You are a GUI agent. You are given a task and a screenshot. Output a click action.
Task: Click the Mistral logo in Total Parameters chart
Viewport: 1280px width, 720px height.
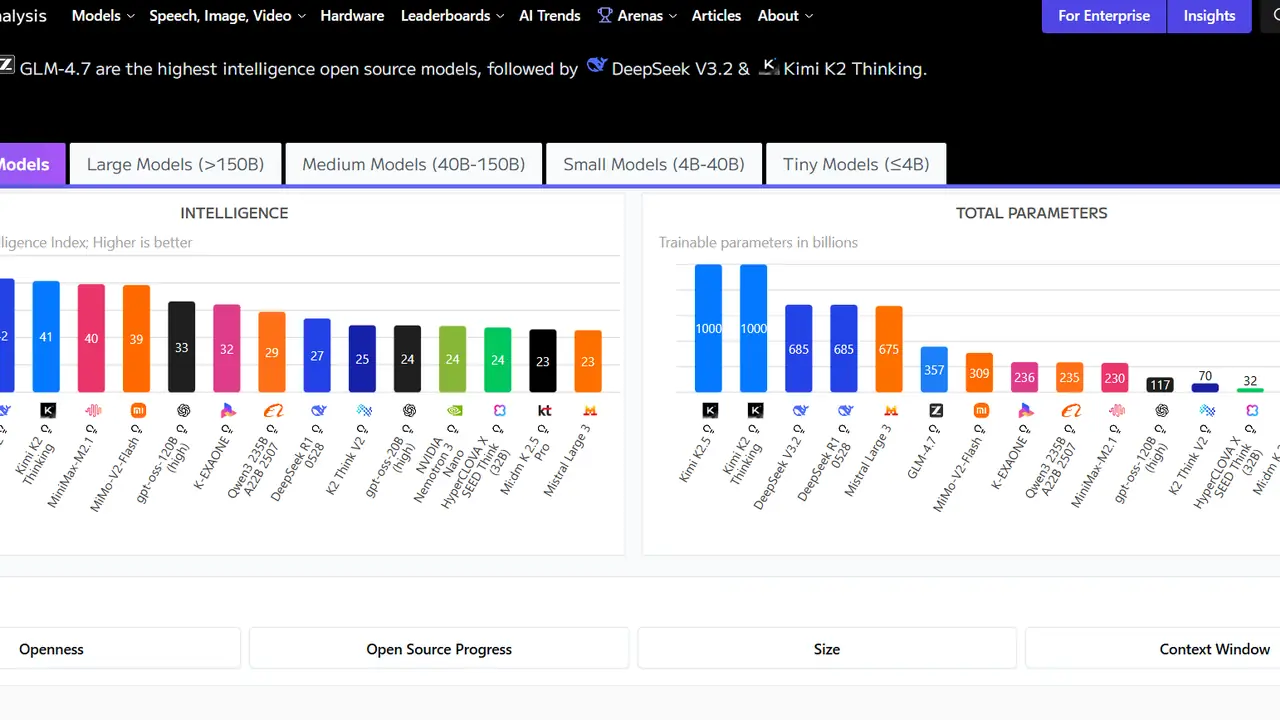pyautogui.click(x=890, y=410)
